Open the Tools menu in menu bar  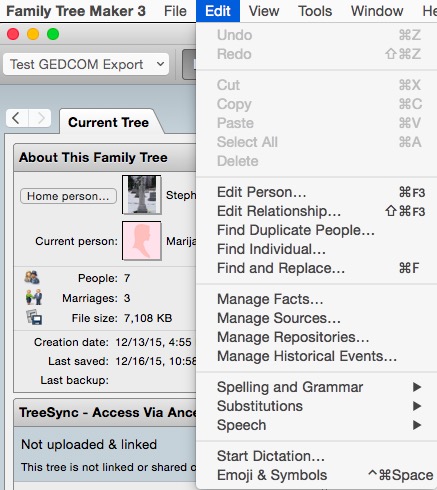315,11
